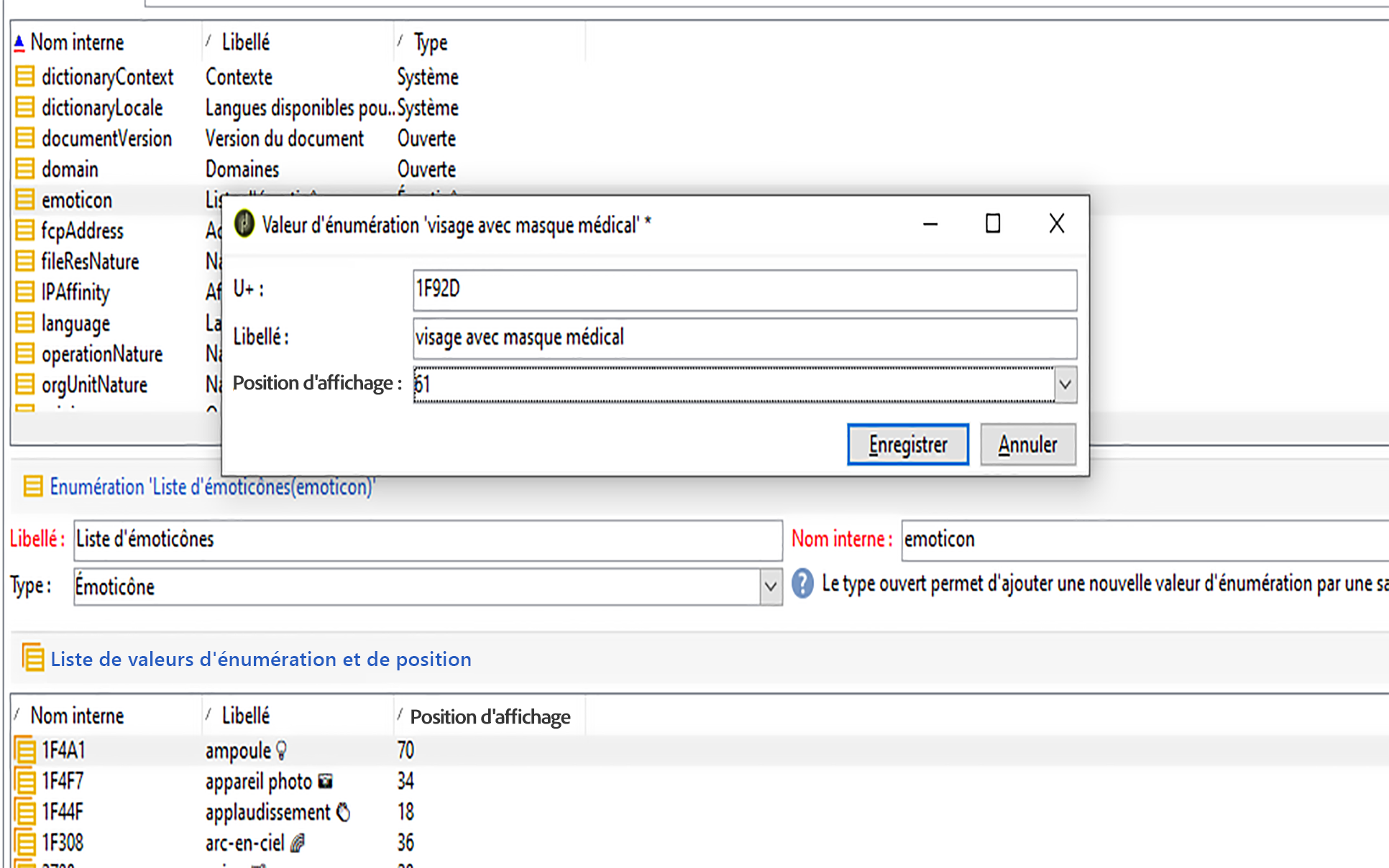Sort values by Position d'affichage column

pyautogui.click(x=490, y=716)
